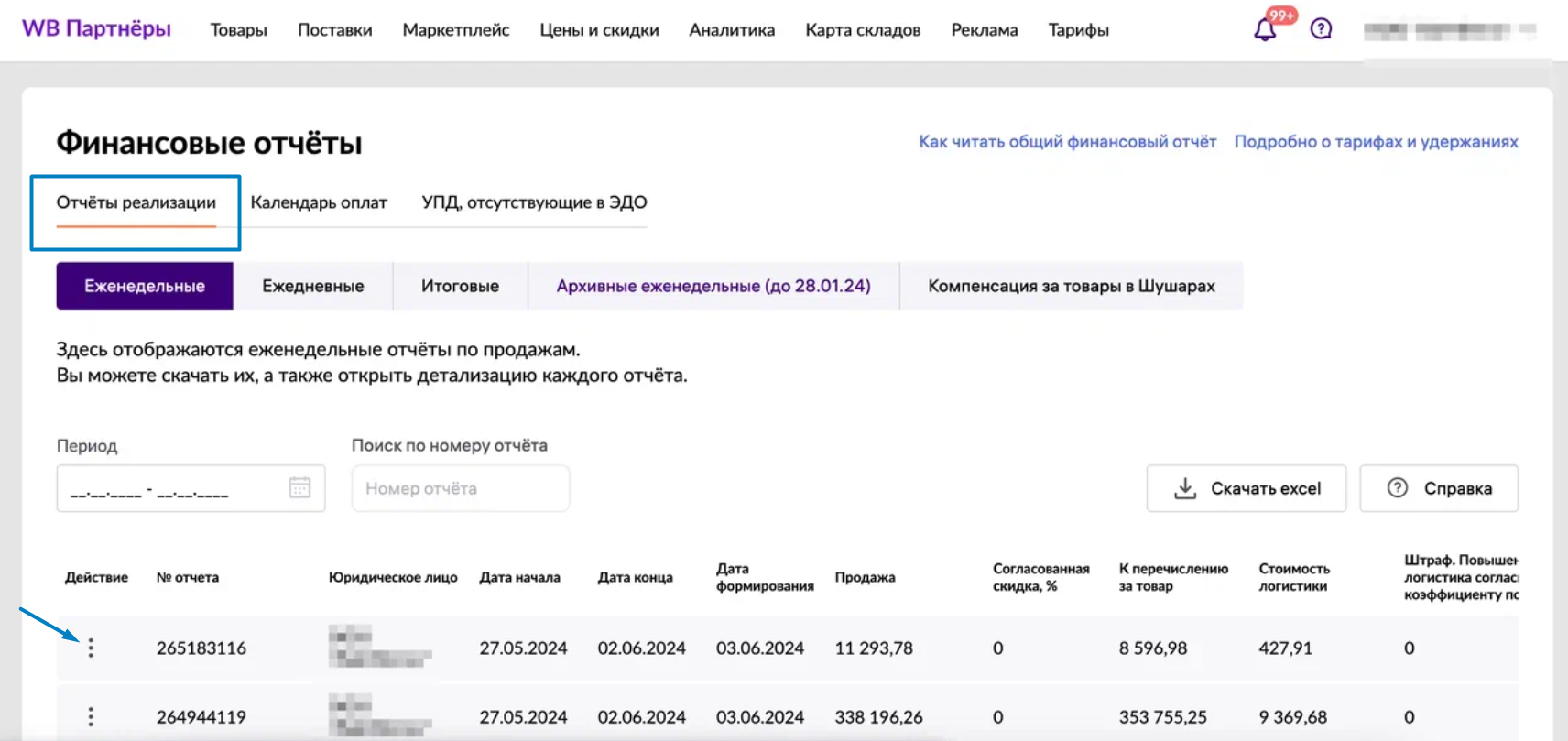
Task: Open the notifications bell
Action: (x=1265, y=29)
